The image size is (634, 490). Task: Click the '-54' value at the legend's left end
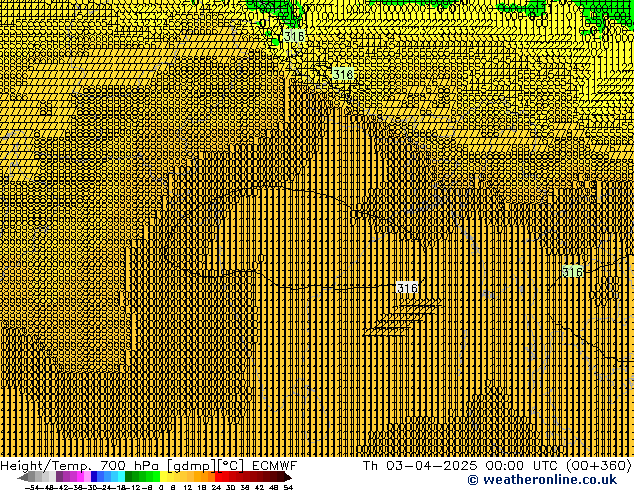pyautogui.click(x=32, y=487)
